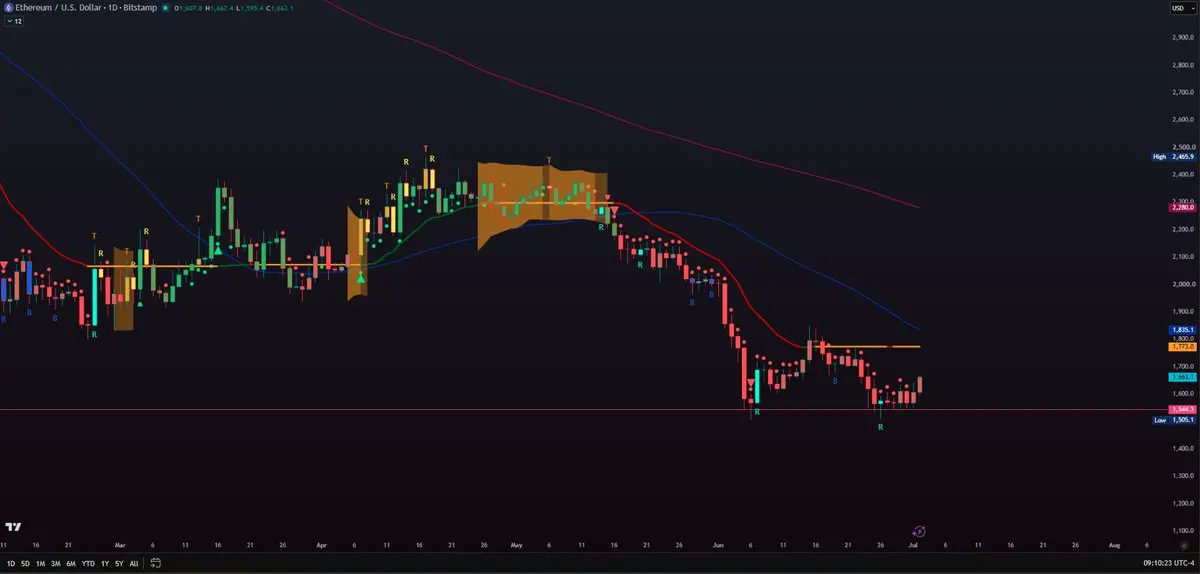Expand the collapsed indicators legend showing 12
The image size is (1200, 574).
(14, 20)
